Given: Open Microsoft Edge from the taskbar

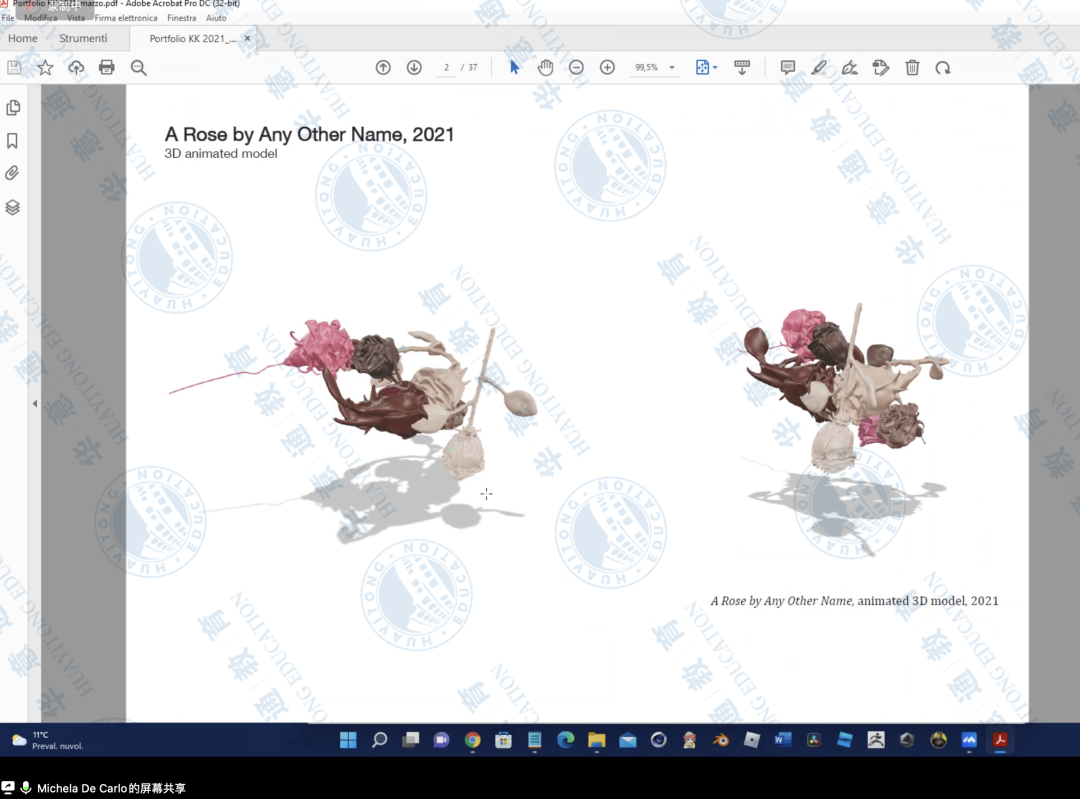Looking at the screenshot, I should click(565, 740).
